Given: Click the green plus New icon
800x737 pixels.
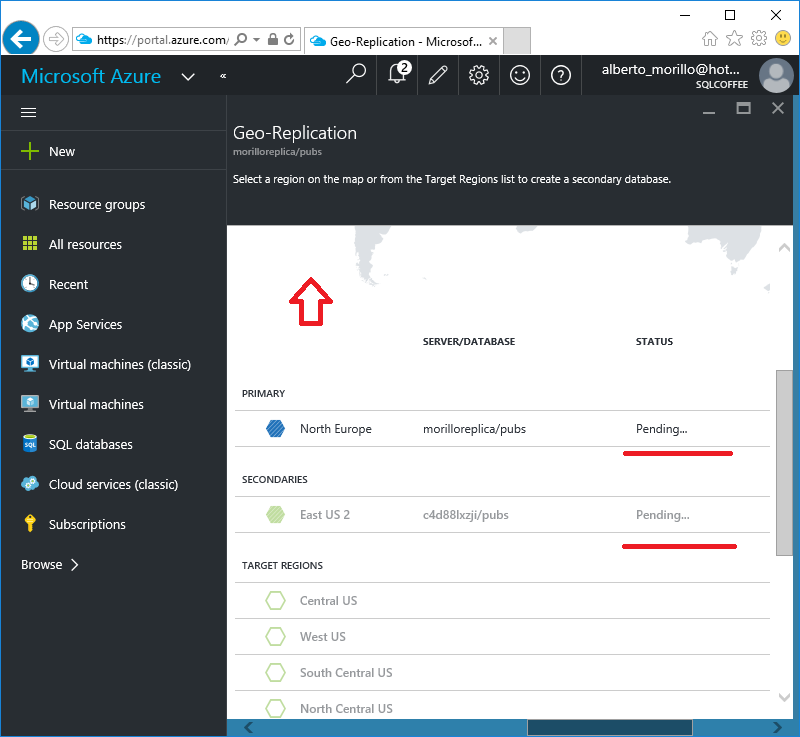Looking at the screenshot, I should (30, 151).
